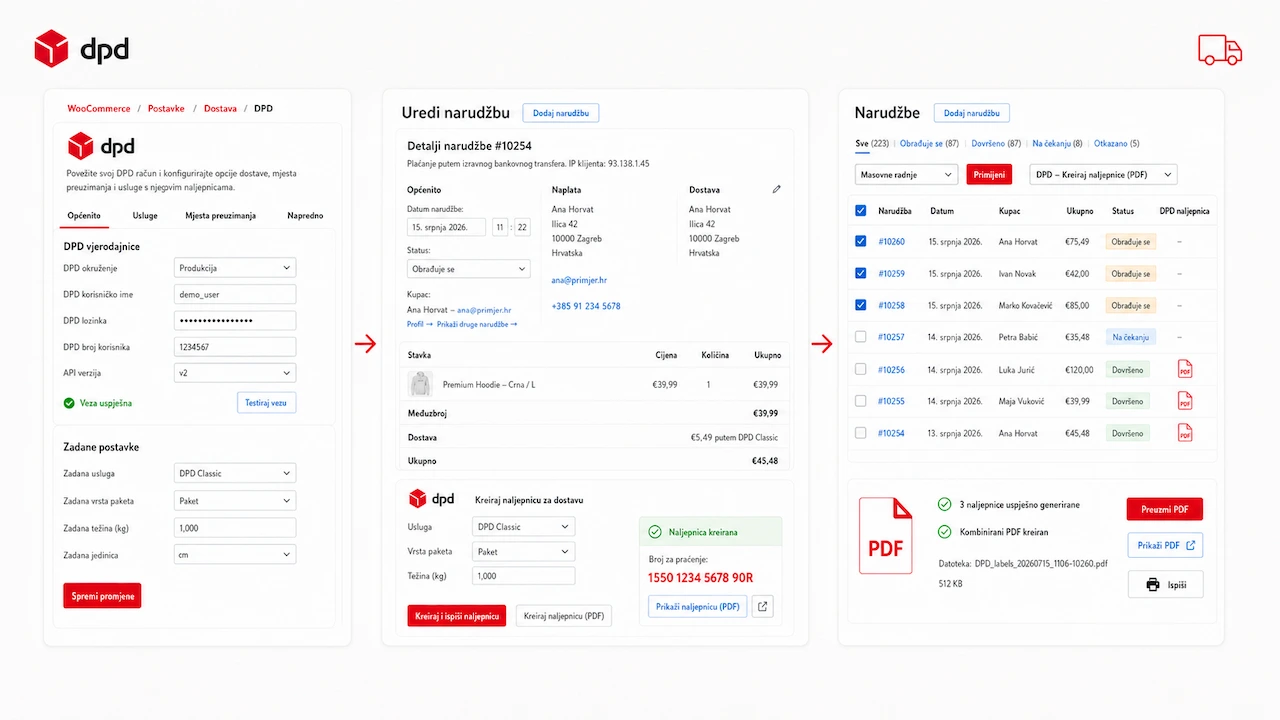Click Testiraj vezu button
Viewport: 1280px width, 720px height.
tap(267, 403)
